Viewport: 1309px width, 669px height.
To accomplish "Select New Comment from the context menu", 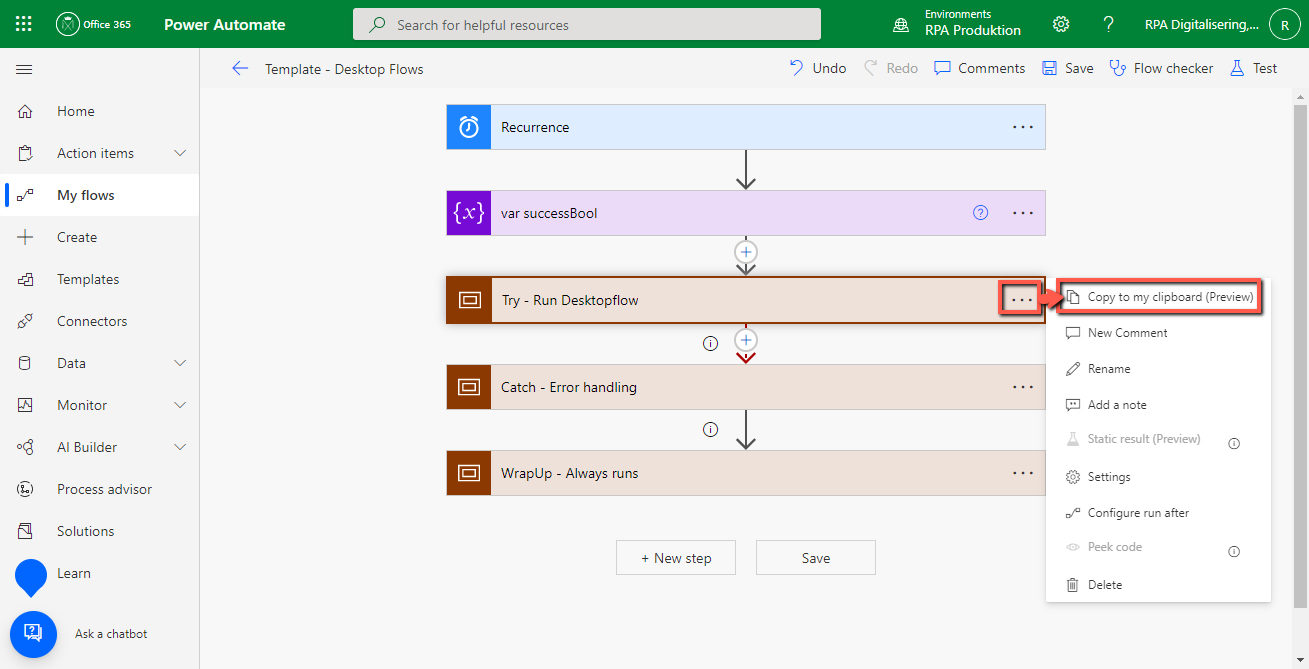I will tap(1158, 333).
